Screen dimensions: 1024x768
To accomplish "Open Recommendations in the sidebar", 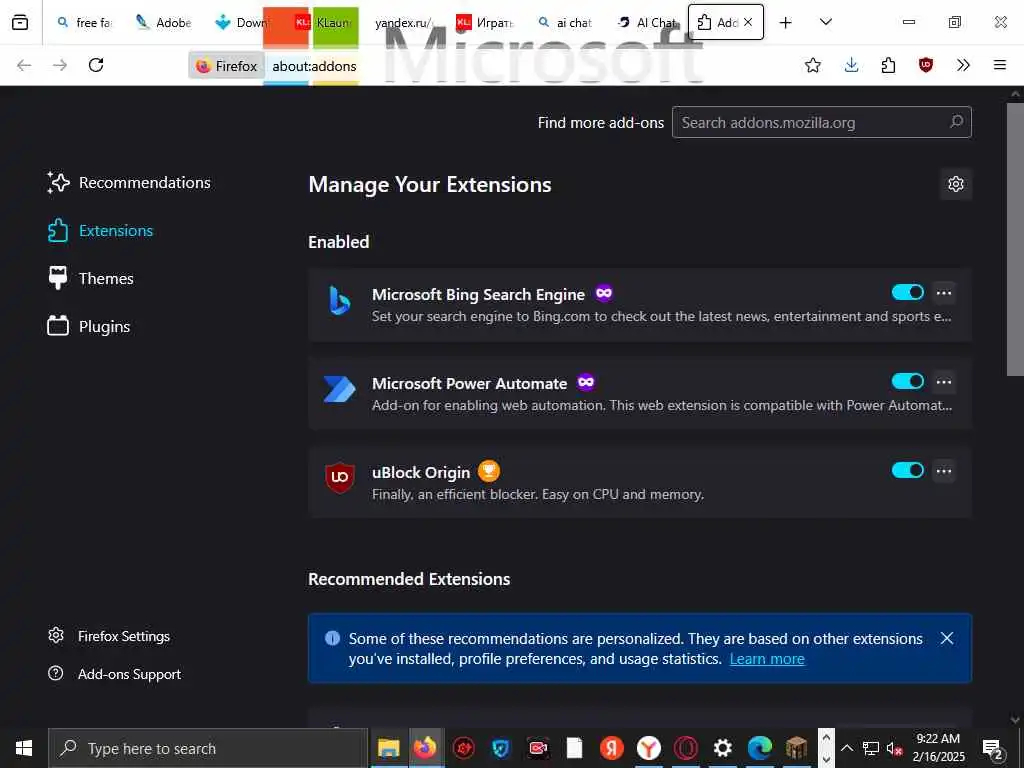I will (129, 183).
